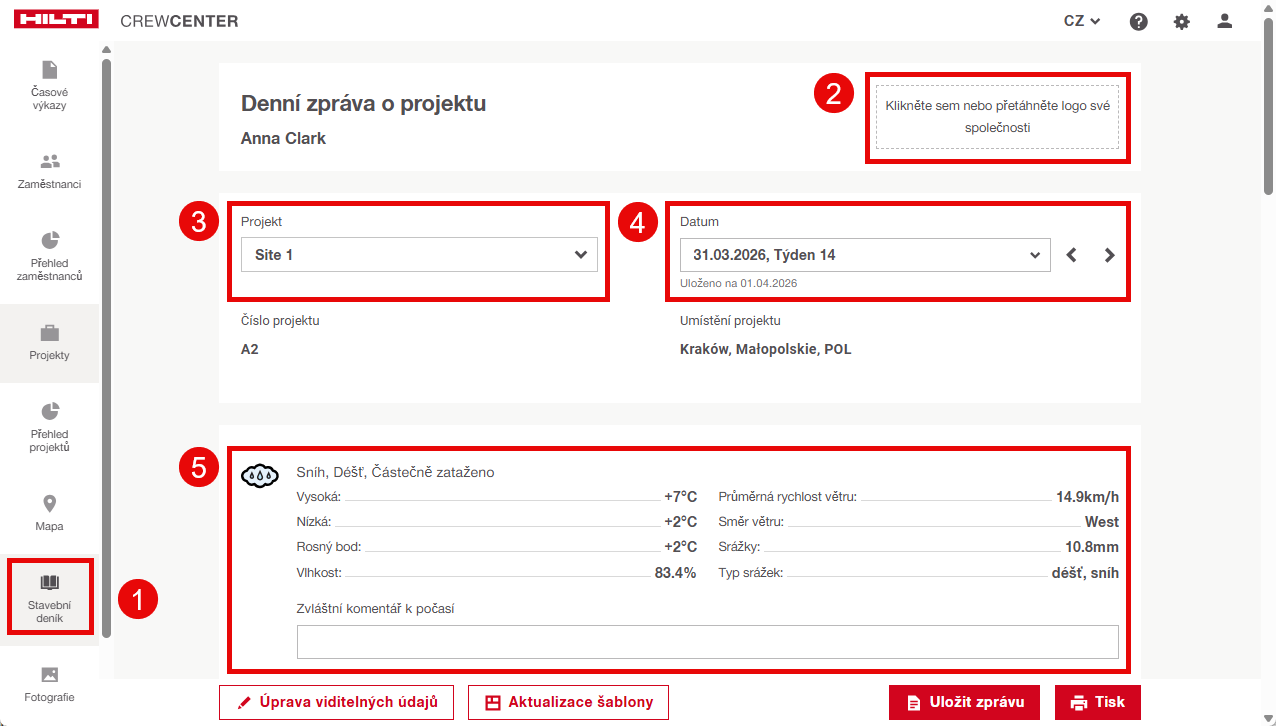
Task: Click Uložit zprávu button
Action: (964, 702)
